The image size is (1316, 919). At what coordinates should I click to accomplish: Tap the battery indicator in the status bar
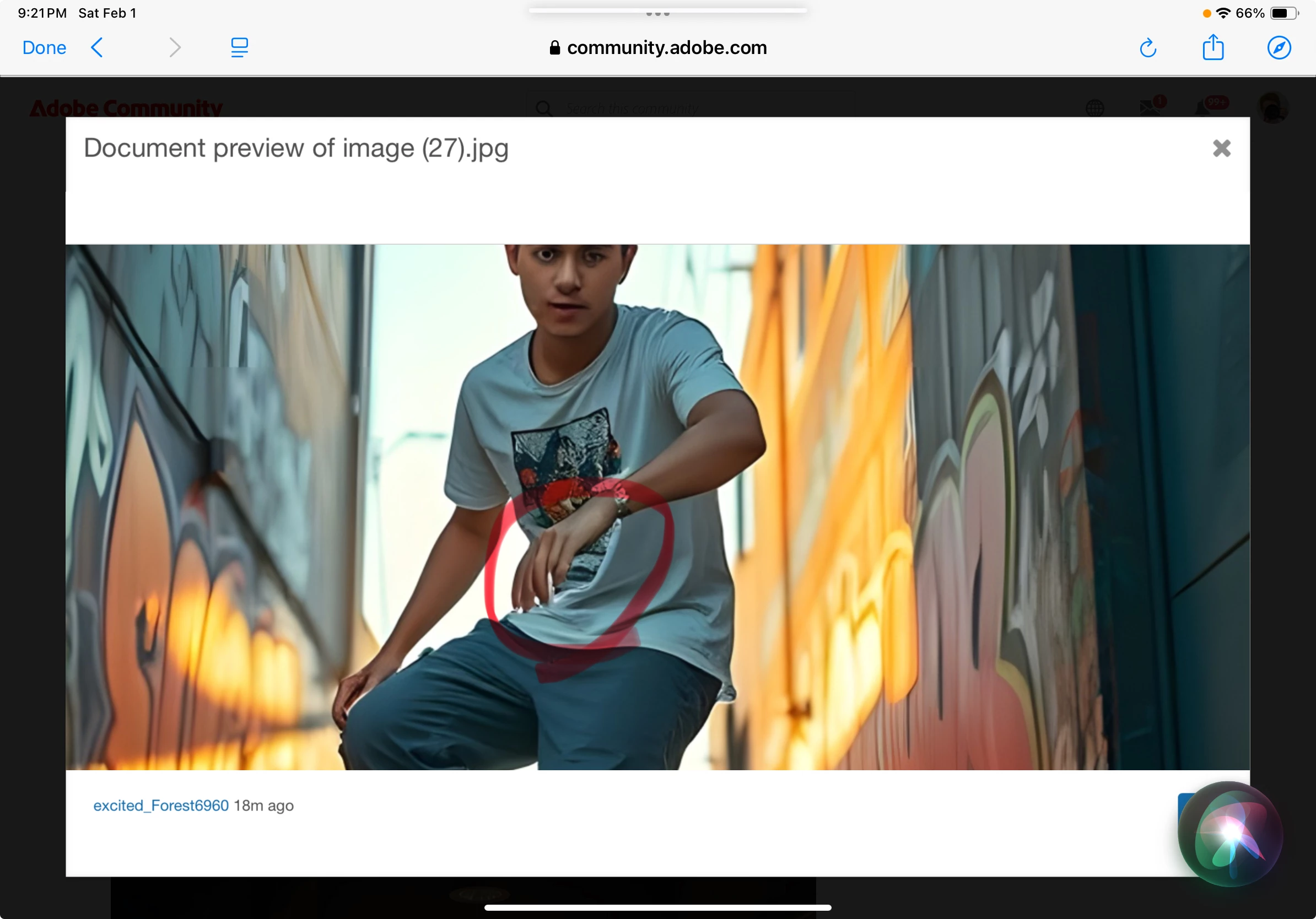click(1284, 13)
